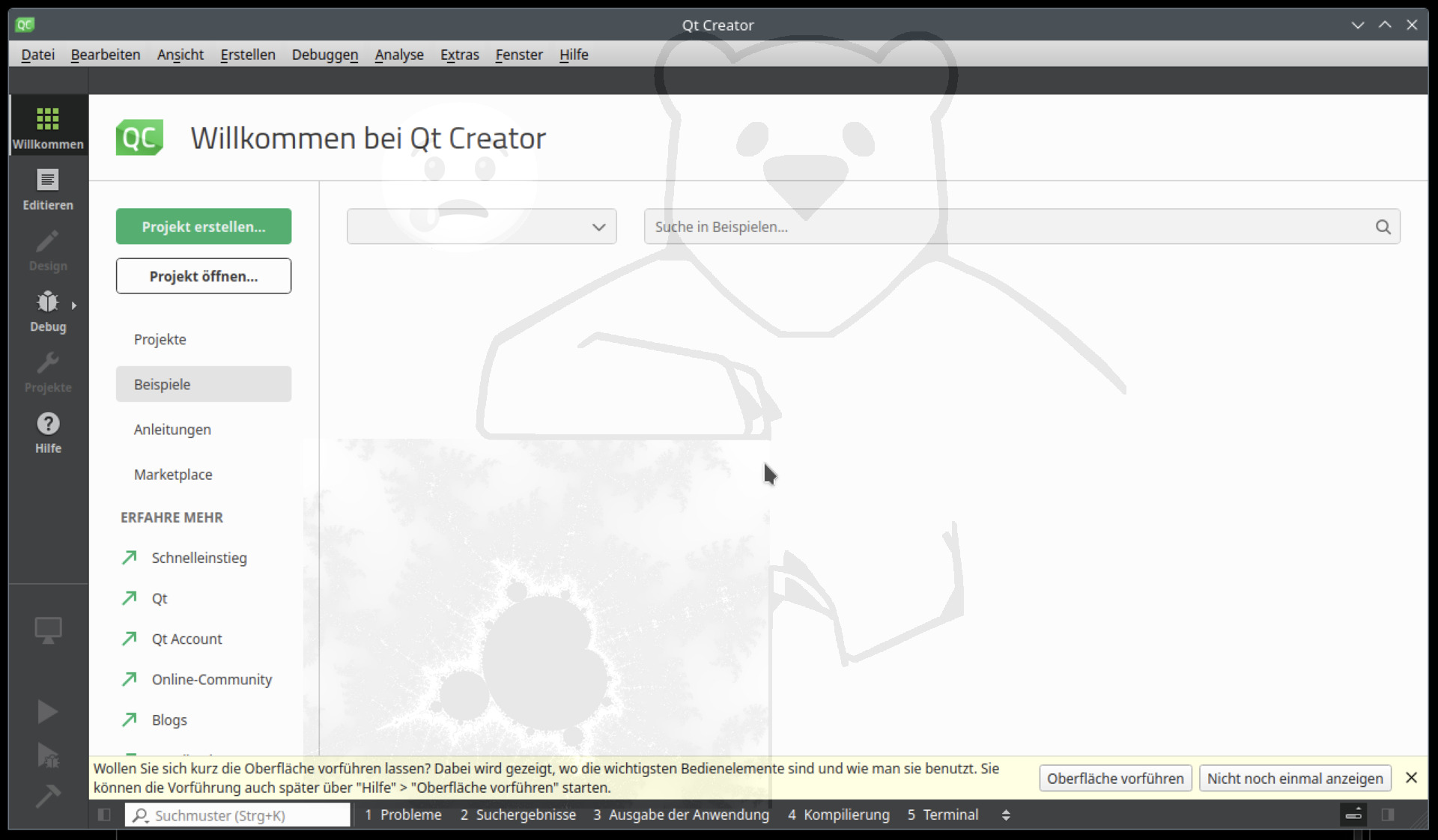Click the arrow icon beside Qt Account
The image size is (1438, 840).
point(130,639)
